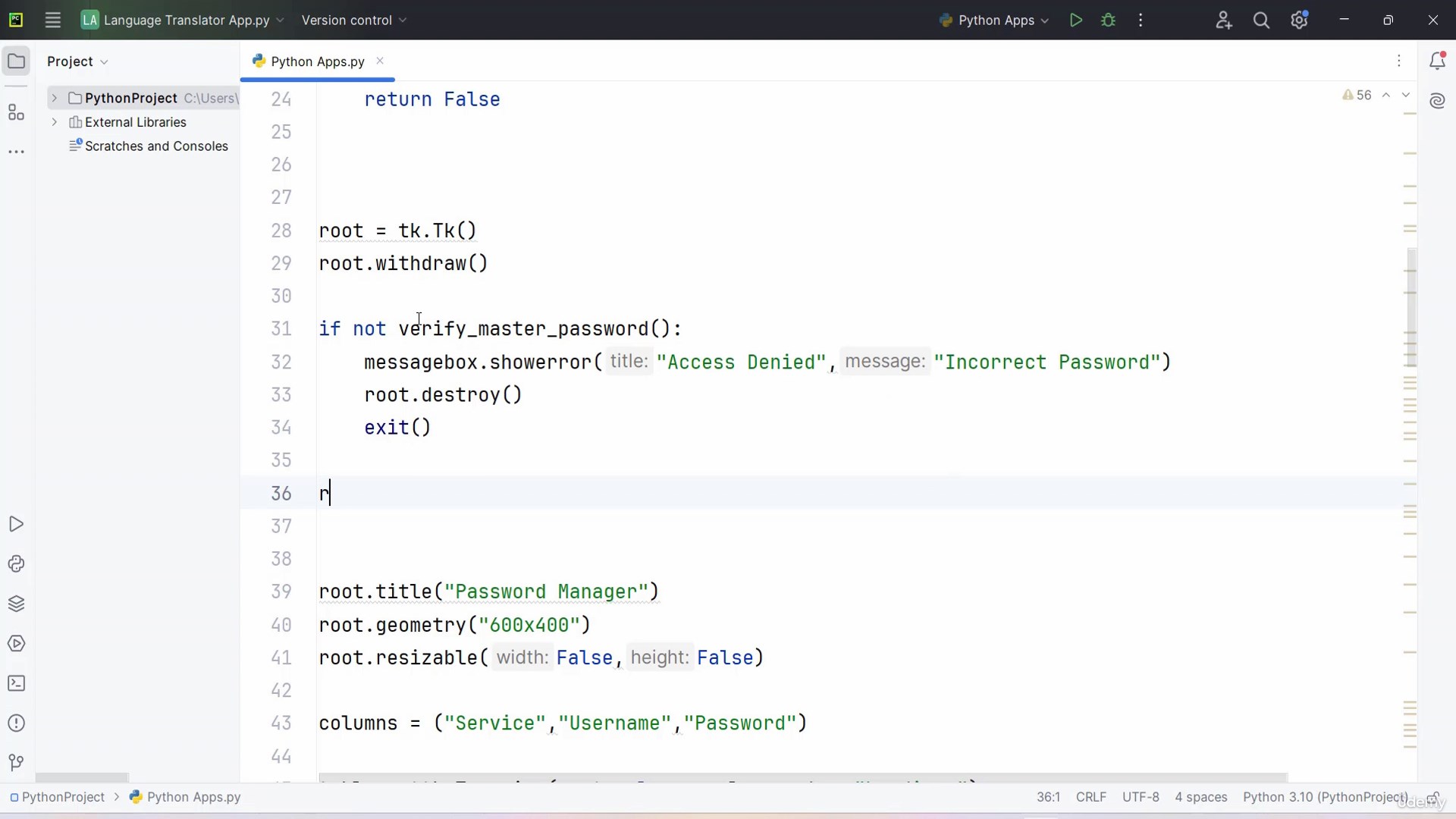Image resolution: width=1456 pixels, height=819 pixels.
Task: Change UTF-8 file encoding
Action: [x=1141, y=798]
